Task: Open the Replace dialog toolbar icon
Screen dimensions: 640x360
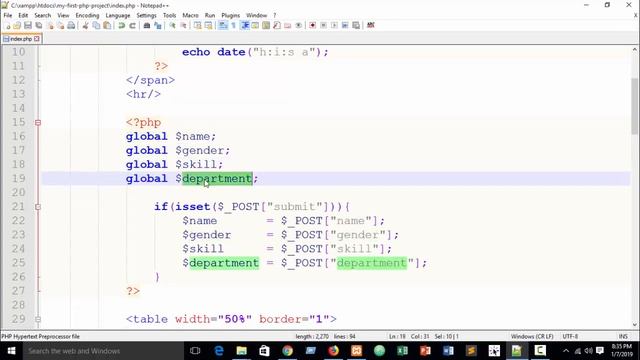Action: click(x=158, y=25)
